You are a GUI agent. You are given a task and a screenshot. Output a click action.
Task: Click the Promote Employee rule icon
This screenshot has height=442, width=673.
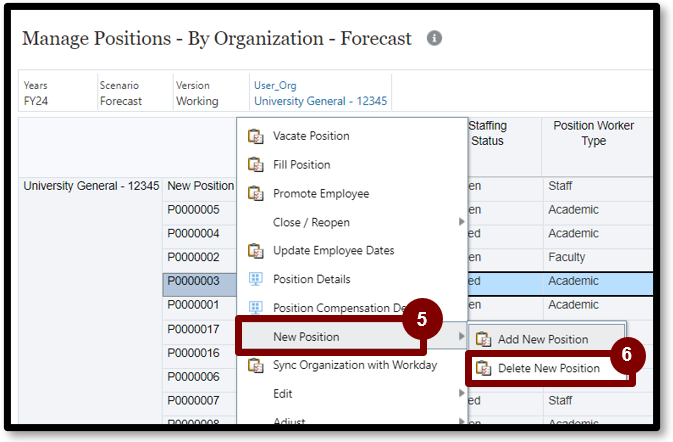click(x=255, y=194)
